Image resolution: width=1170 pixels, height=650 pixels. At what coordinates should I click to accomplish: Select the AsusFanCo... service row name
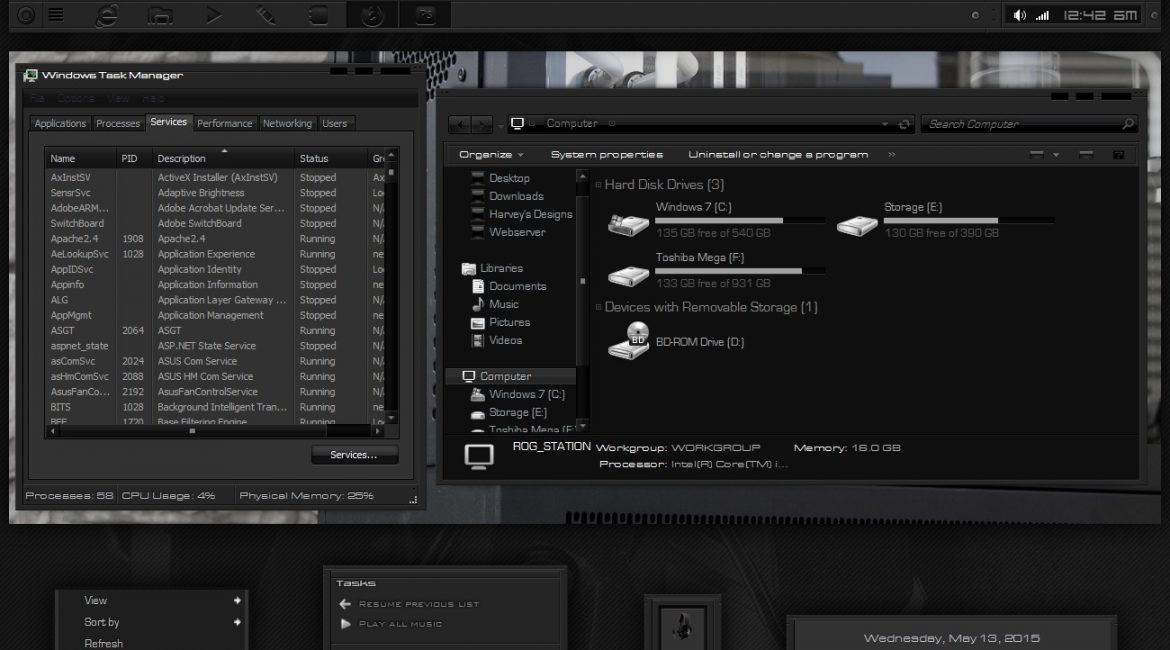click(x=80, y=392)
